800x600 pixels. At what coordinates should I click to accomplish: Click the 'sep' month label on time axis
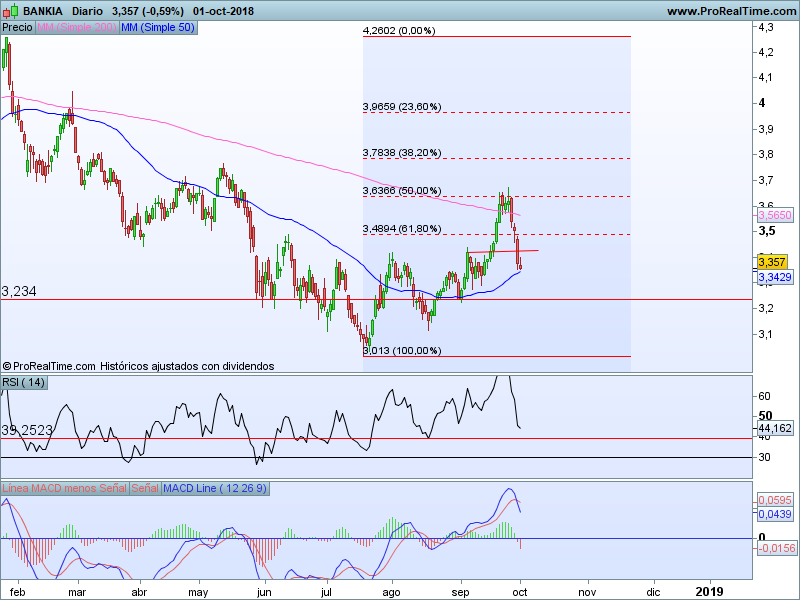point(460,592)
